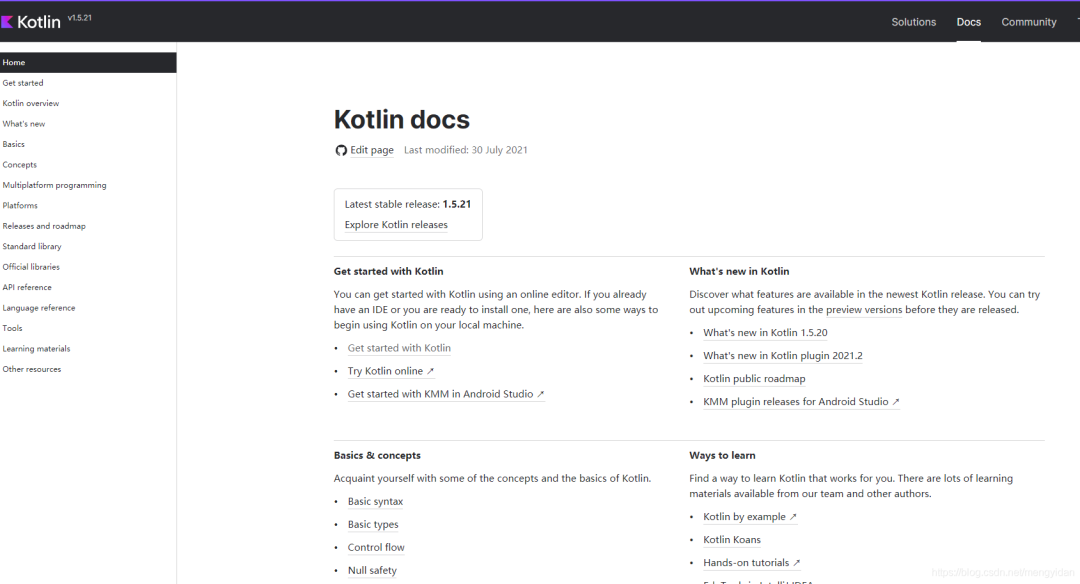
Task: Open the Docs tab in the top navigation
Action: click(968, 21)
